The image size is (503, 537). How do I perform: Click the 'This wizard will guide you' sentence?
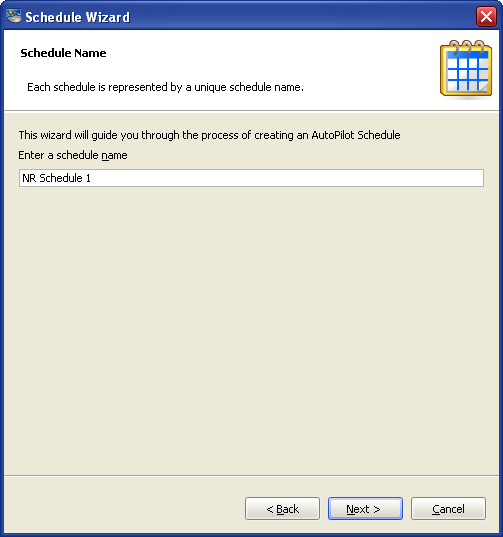pyautogui.click(x=209, y=135)
